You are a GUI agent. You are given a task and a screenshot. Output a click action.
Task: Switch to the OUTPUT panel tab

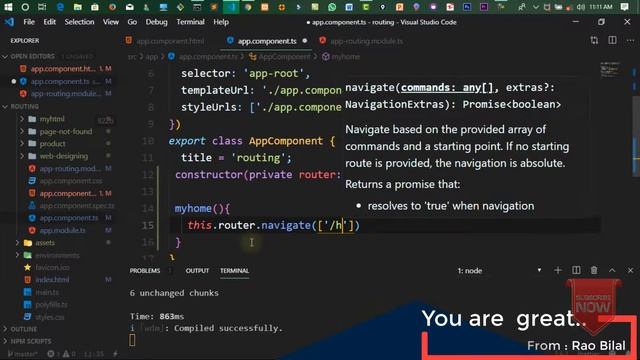click(x=197, y=271)
